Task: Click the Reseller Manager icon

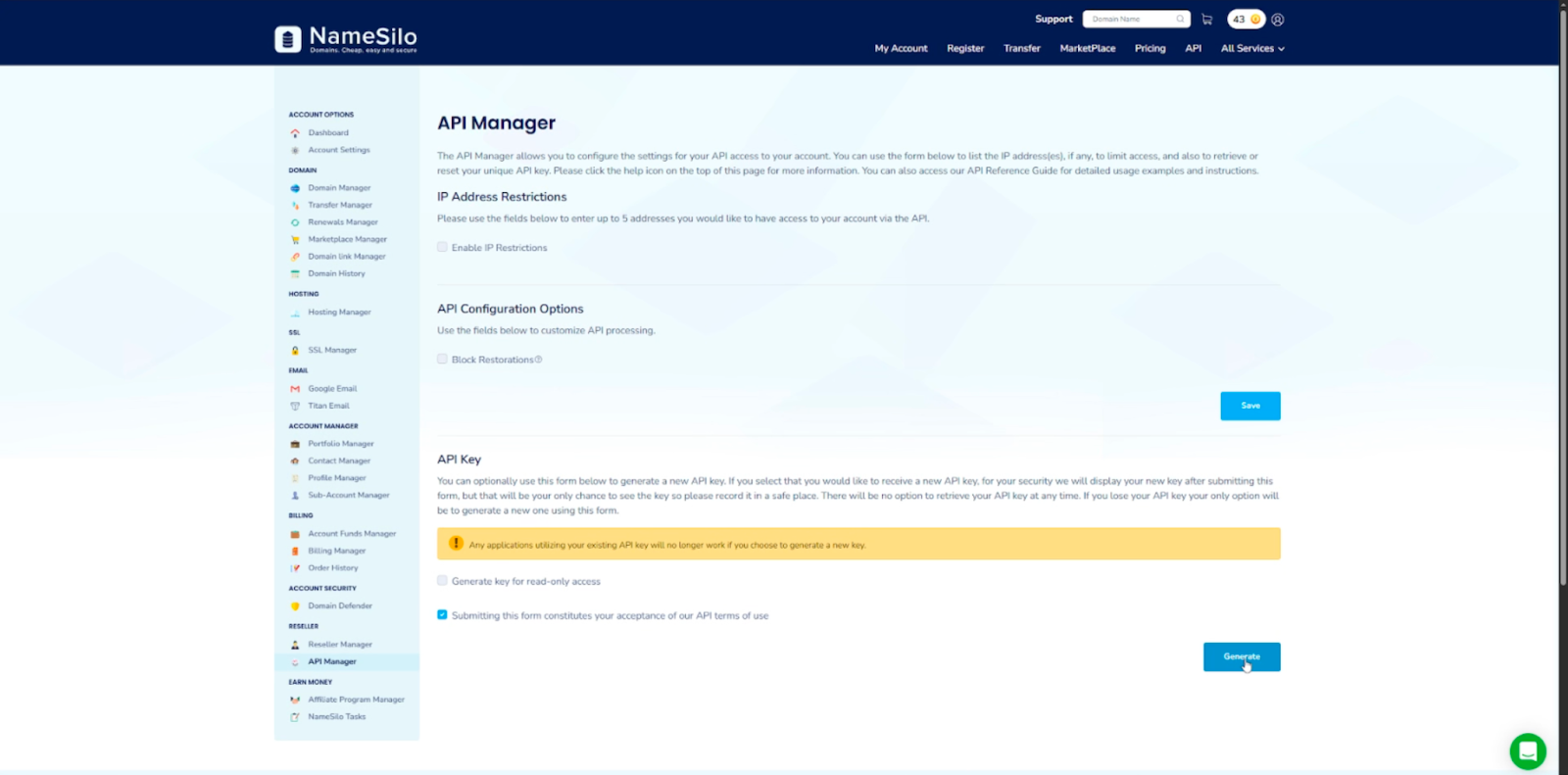Action: pos(295,645)
